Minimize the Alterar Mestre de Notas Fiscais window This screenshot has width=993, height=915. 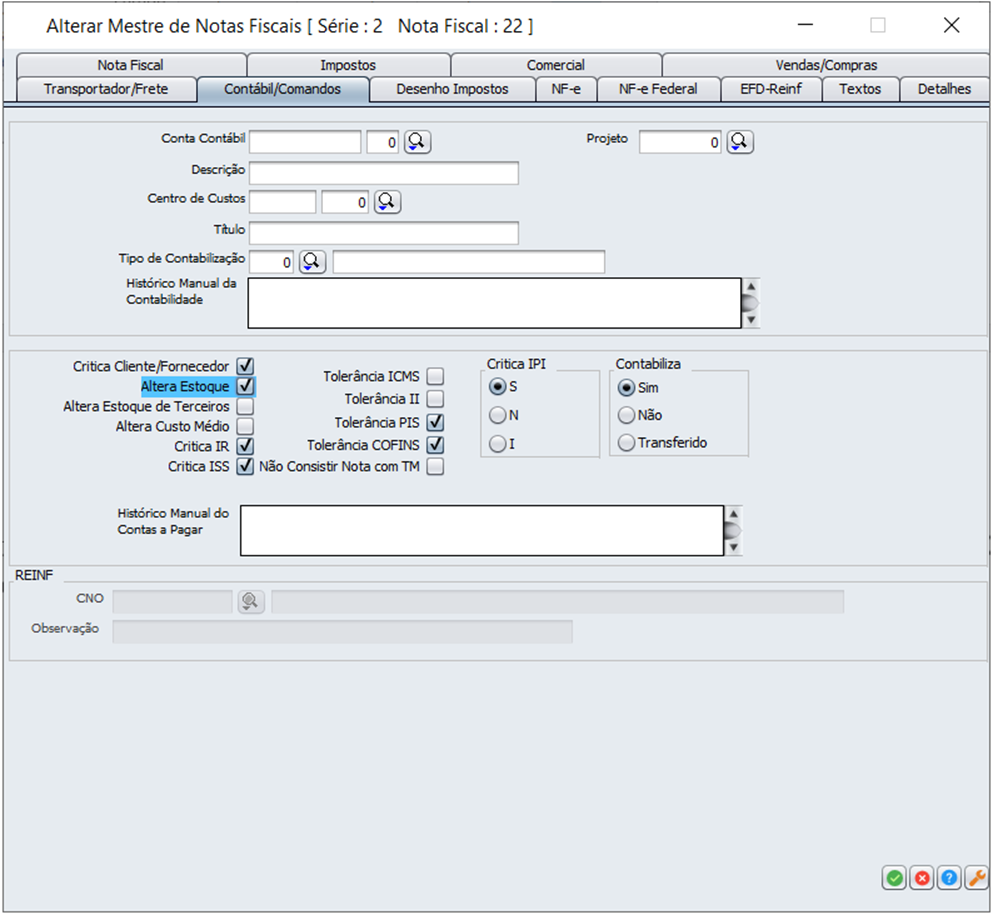[x=806, y=25]
